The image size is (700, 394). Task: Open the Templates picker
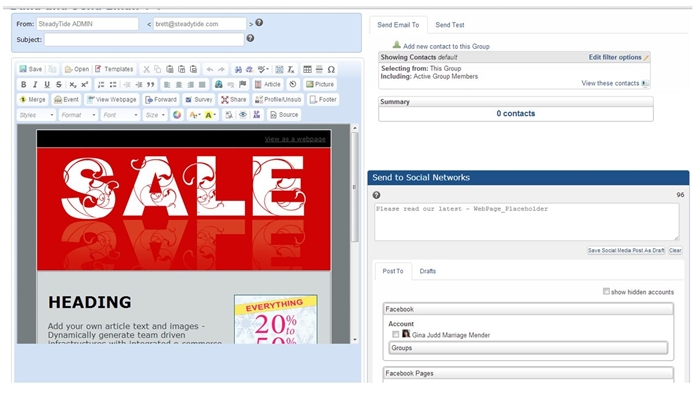114,69
